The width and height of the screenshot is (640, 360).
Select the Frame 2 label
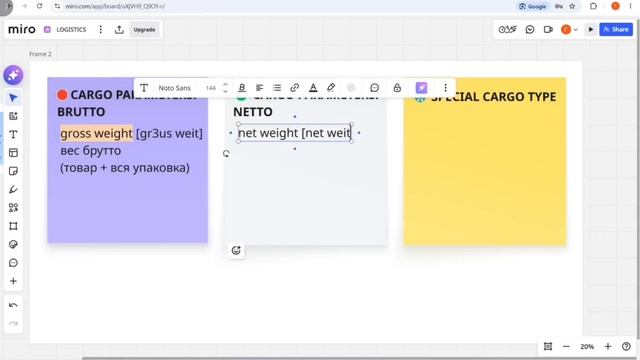point(40,54)
